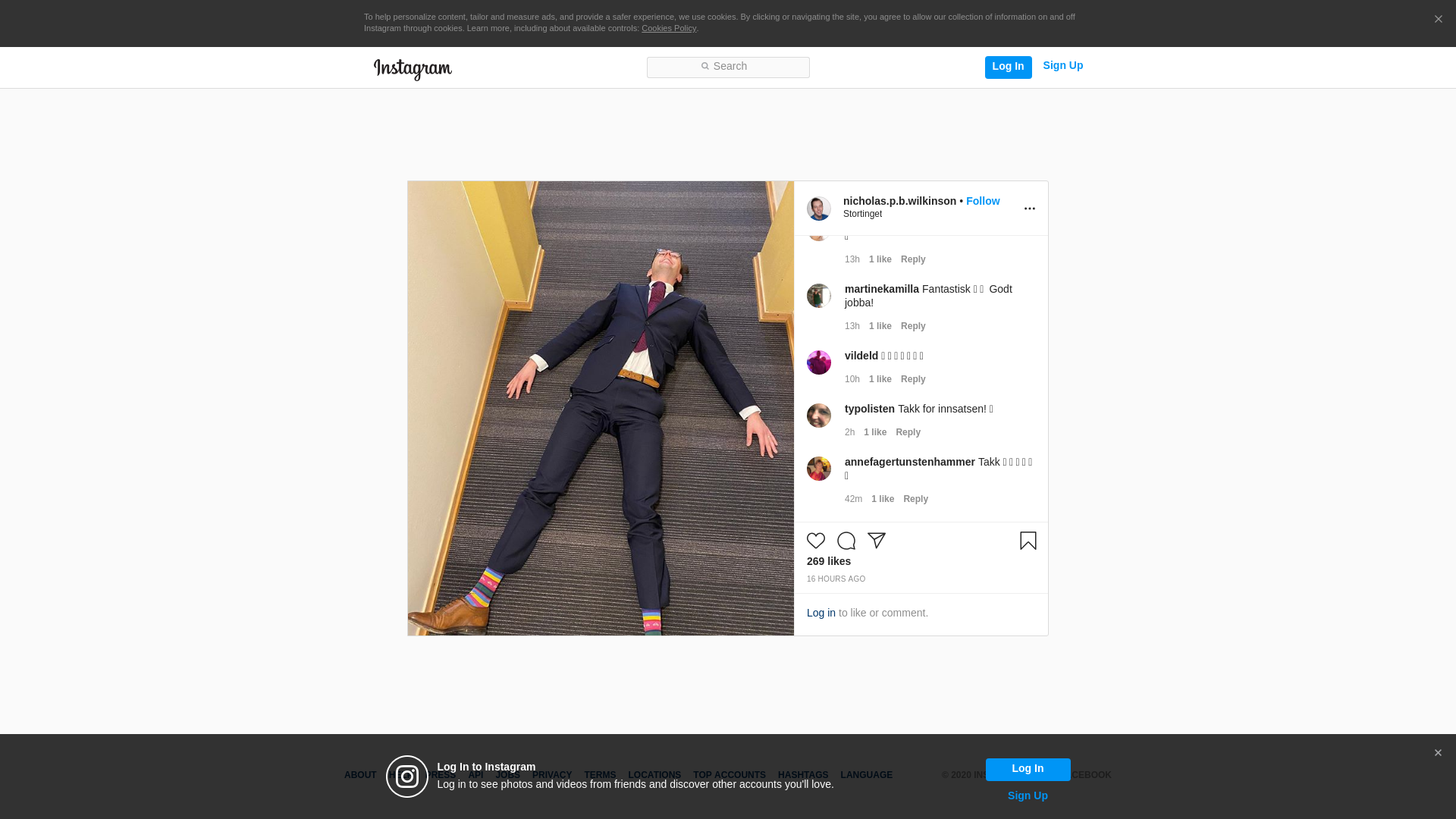
Task: Open the Sign Up link in the header
Action: pyautogui.click(x=1062, y=66)
